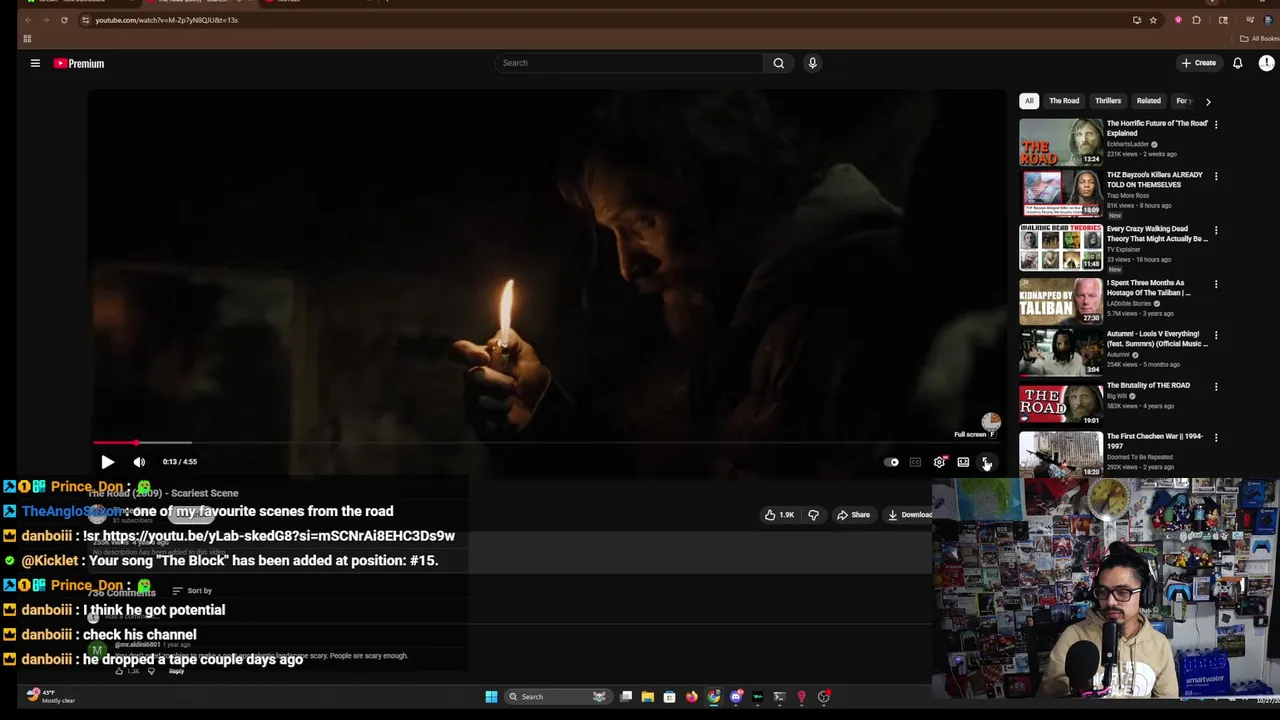Image resolution: width=1280 pixels, height=720 pixels.
Task: Open Discord from taskbar
Action: tap(736, 697)
